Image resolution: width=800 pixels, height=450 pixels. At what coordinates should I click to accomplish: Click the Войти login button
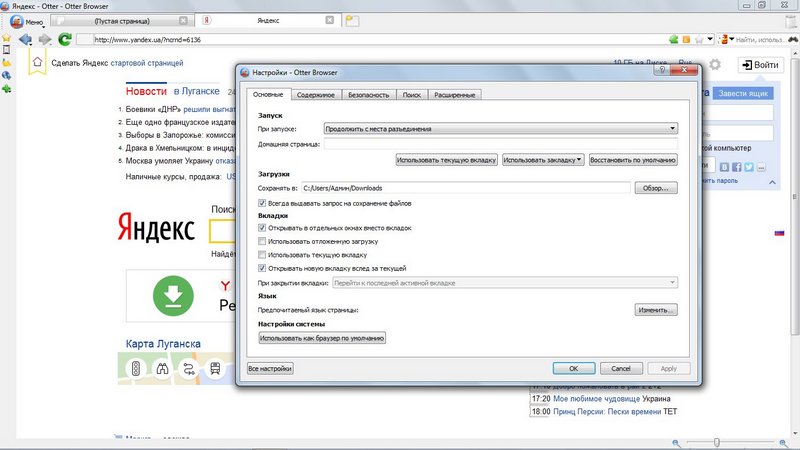point(761,65)
